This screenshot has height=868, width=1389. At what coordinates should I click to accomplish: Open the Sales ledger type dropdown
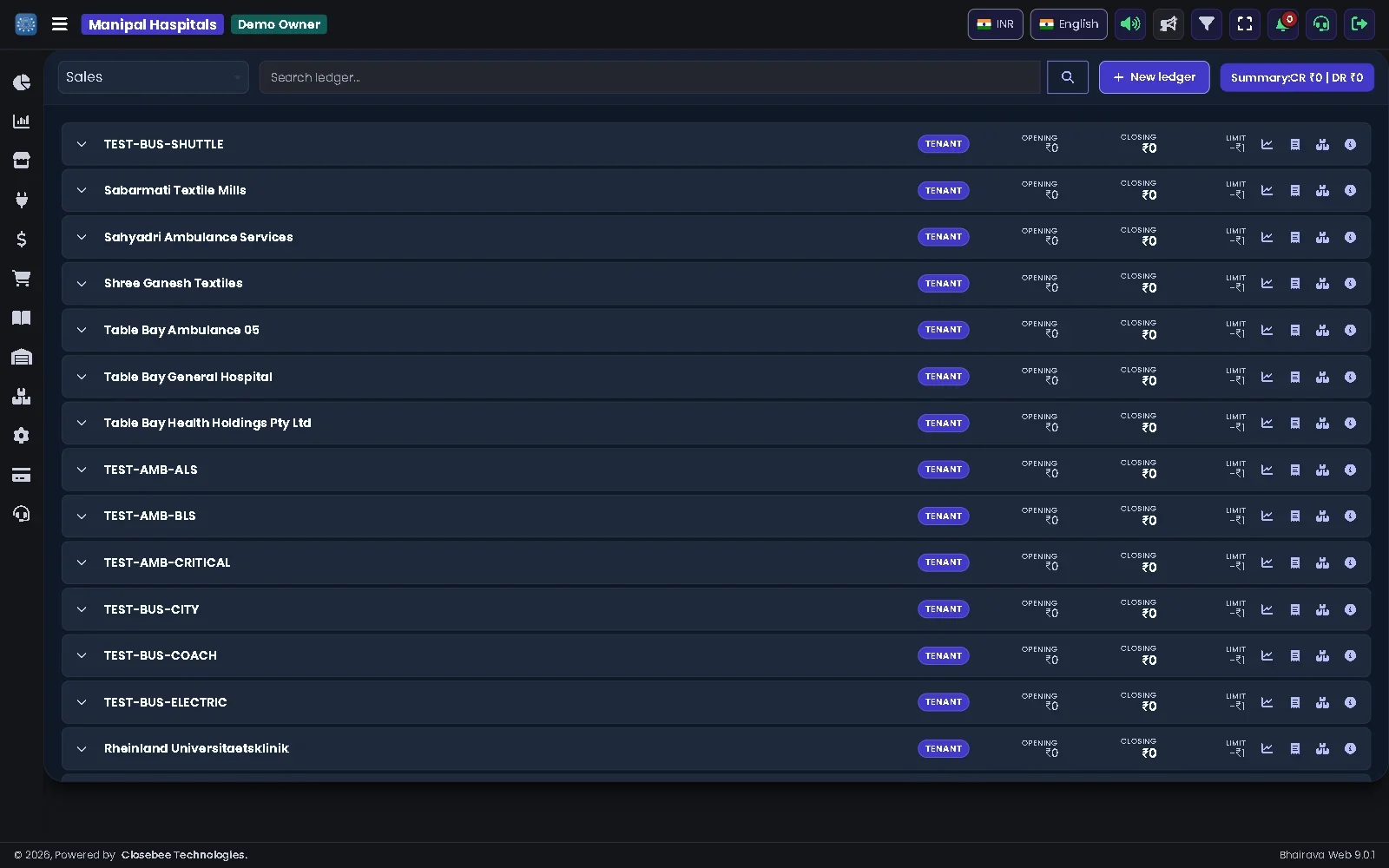153,77
